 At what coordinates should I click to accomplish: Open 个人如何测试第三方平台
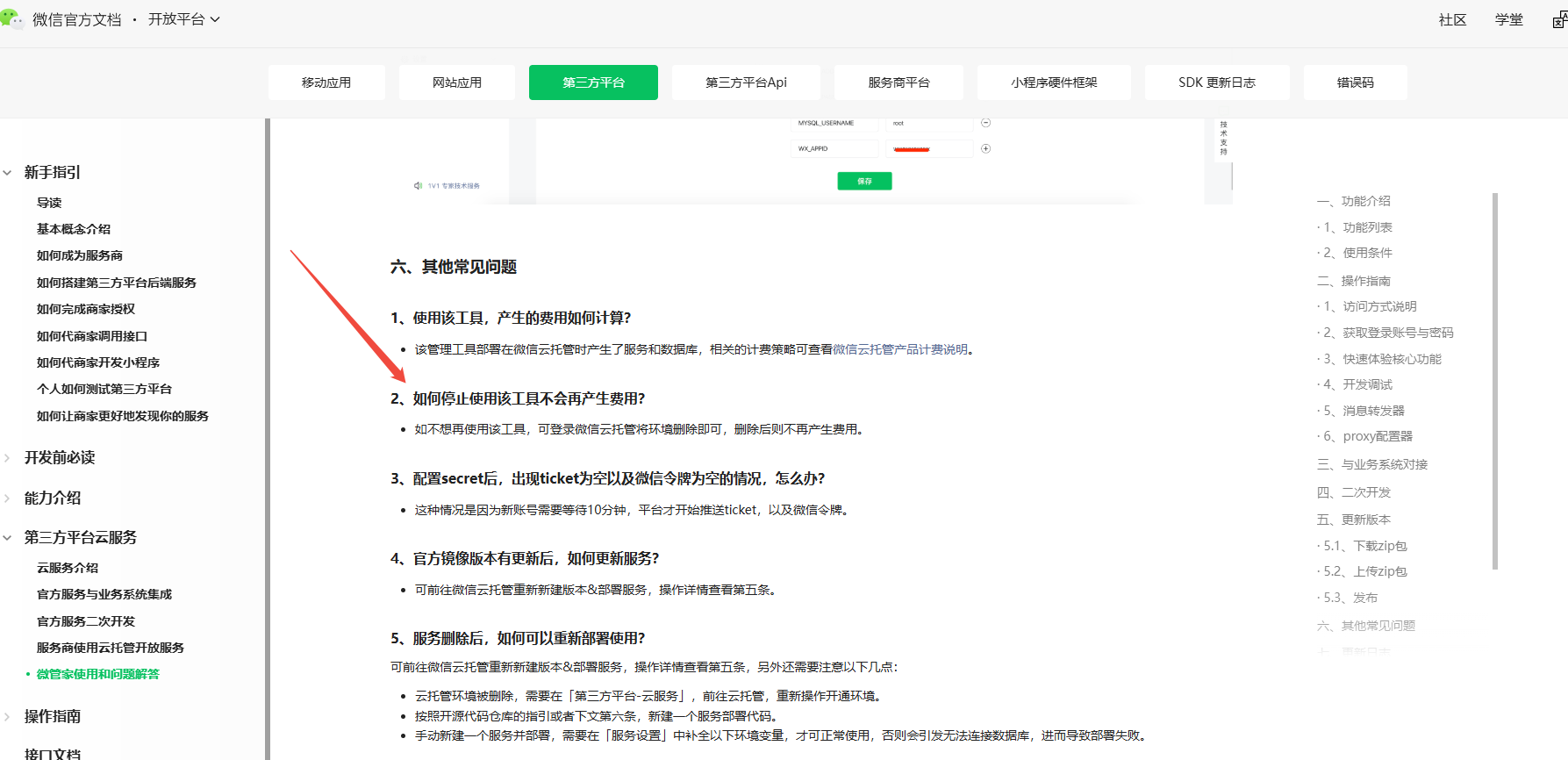click(x=104, y=389)
